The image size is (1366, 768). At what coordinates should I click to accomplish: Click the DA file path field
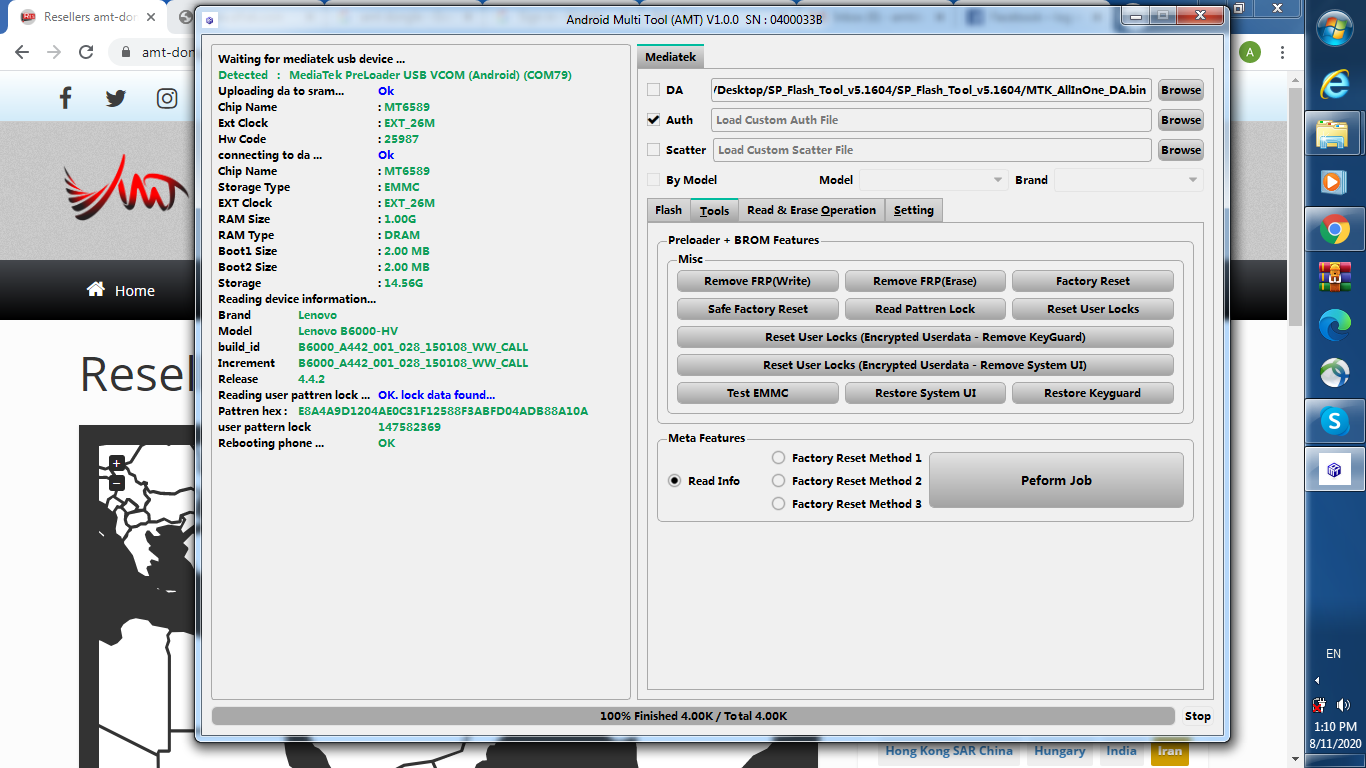pos(932,90)
